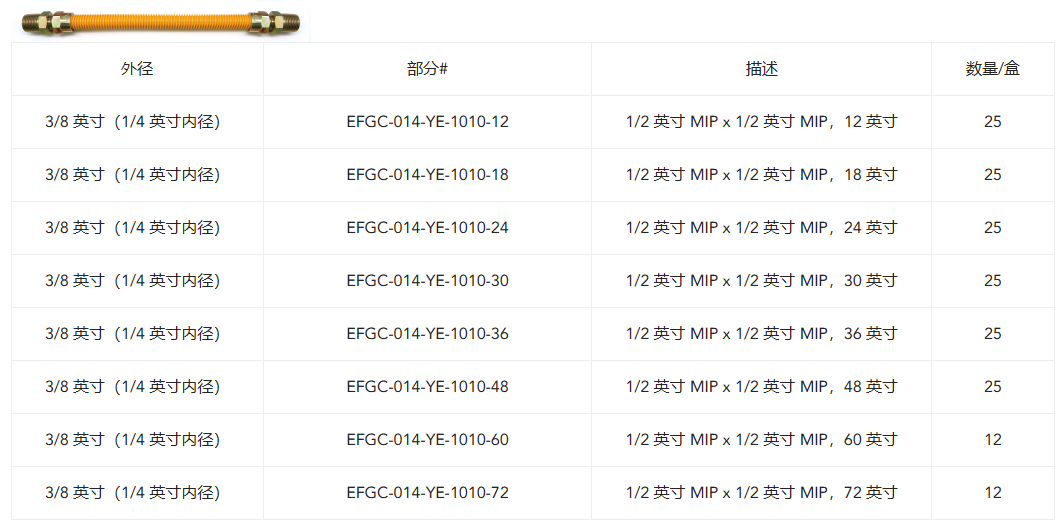The height and width of the screenshot is (532, 1062).
Task: Click part number EFGC-014-YE-1010-72
Action: [427, 492]
